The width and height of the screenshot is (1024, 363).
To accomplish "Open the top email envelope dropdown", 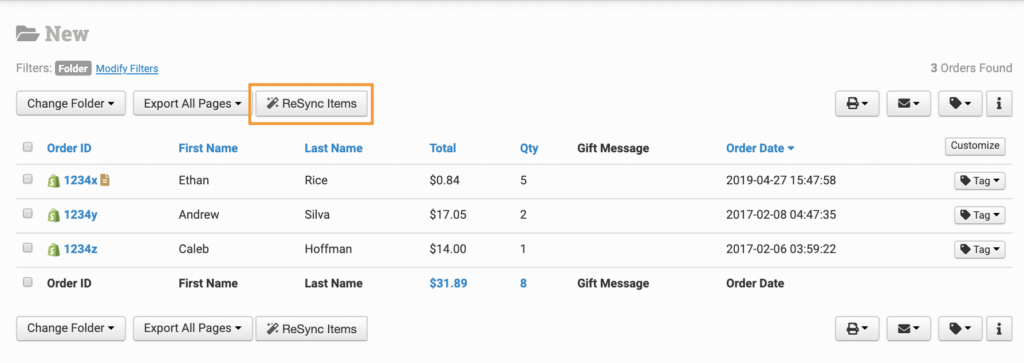I will click(x=908, y=104).
